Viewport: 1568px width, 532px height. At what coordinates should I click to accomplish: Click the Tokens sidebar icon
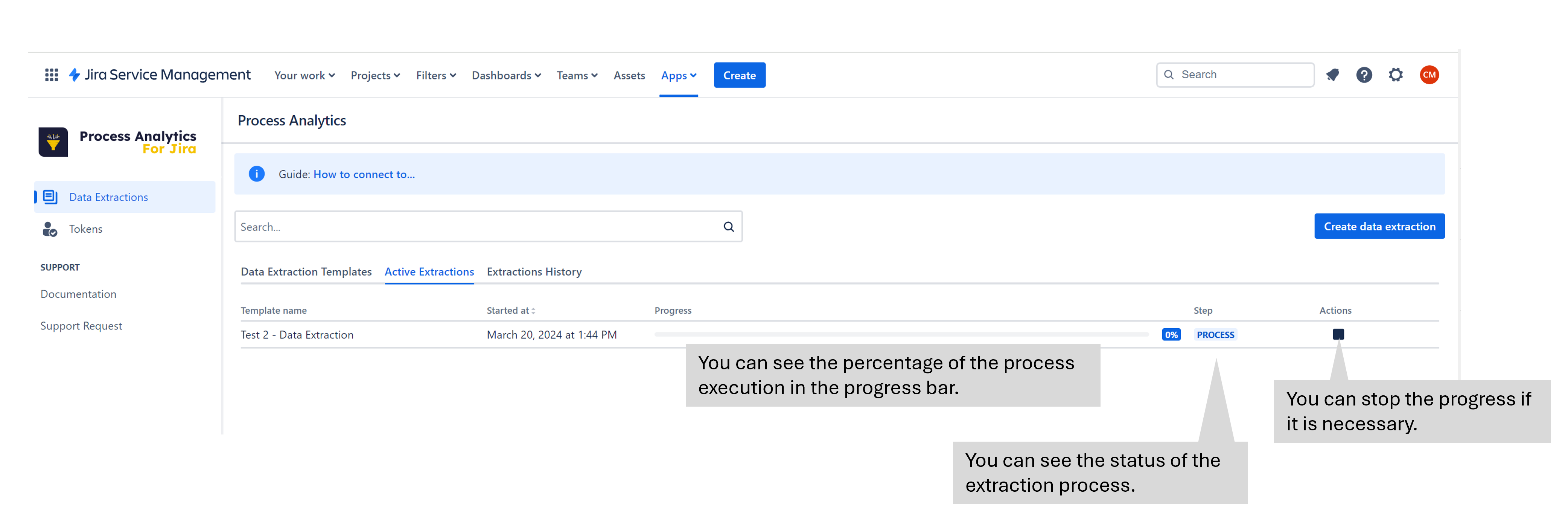click(x=50, y=229)
